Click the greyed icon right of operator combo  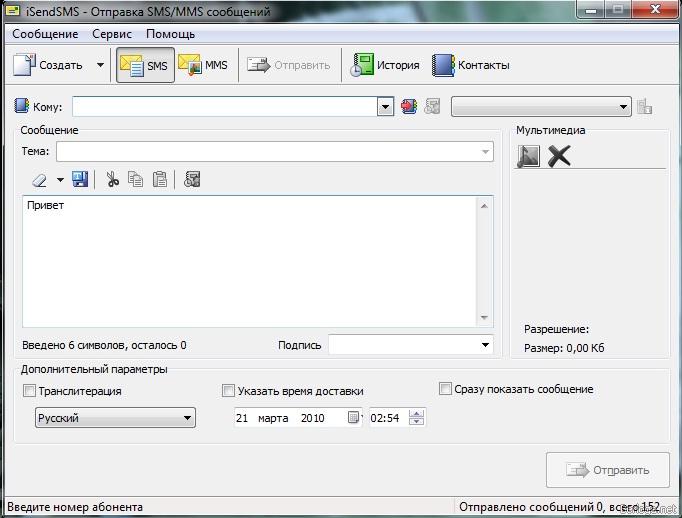[x=645, y=106]
